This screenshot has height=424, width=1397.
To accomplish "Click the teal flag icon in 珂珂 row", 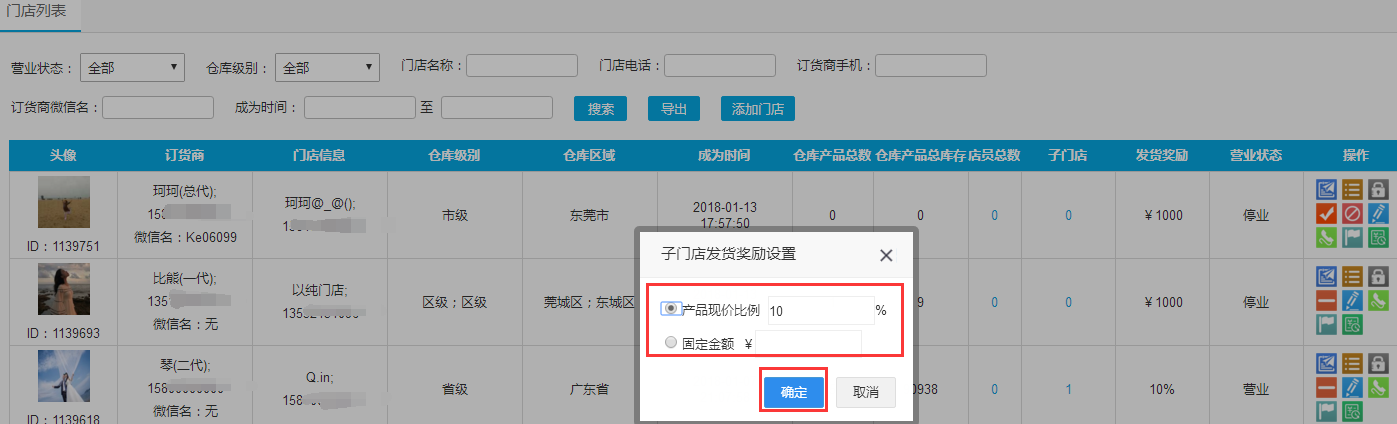I will click(1352, 238).
